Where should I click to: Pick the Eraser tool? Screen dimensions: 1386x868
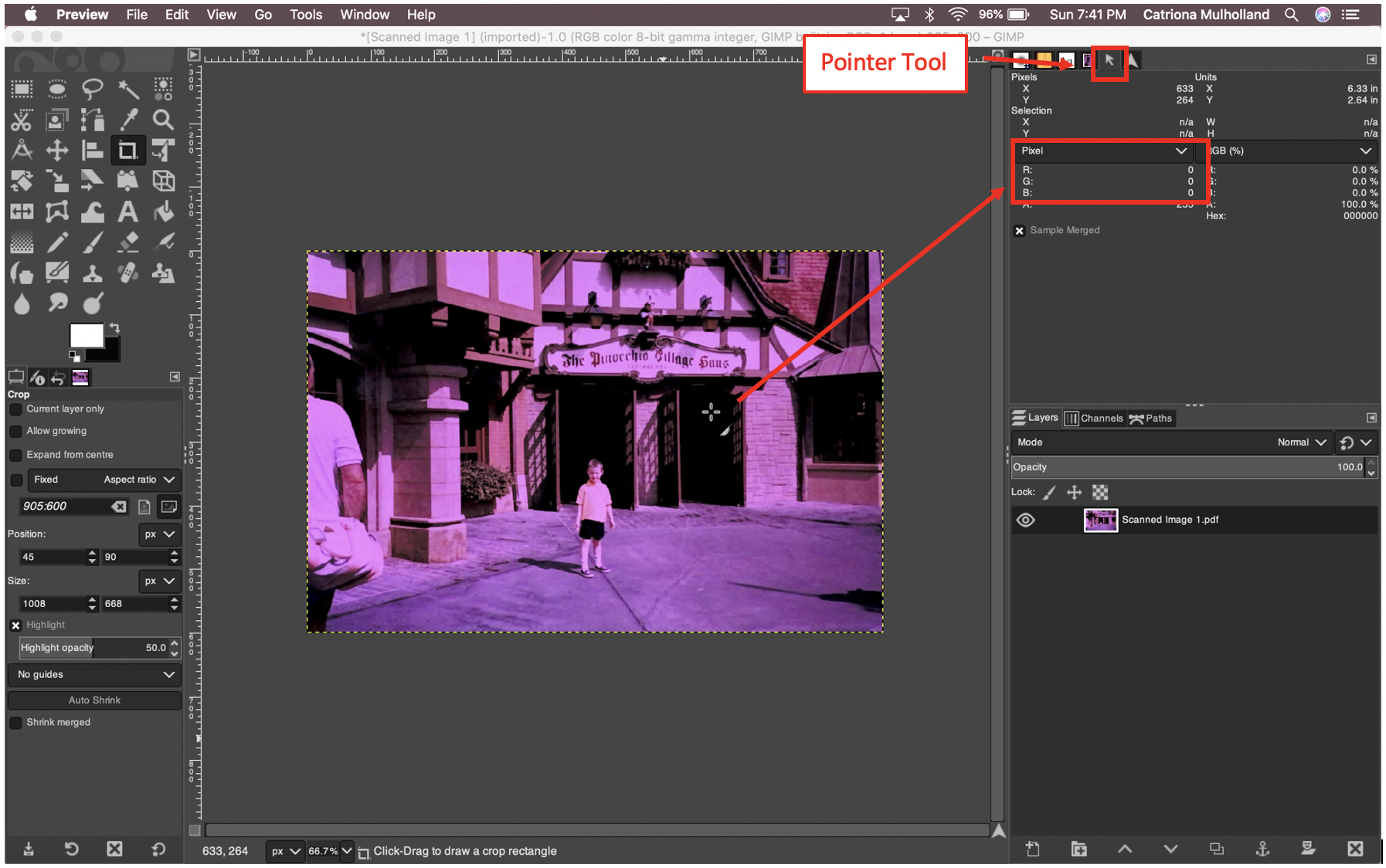(x=128, y=242)
